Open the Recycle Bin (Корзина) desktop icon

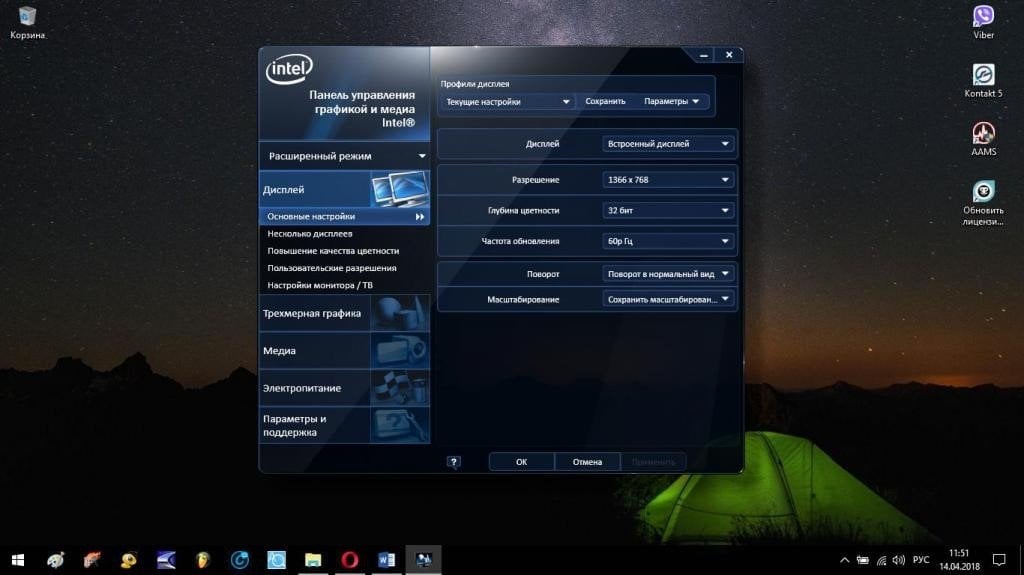coord(27,22)
